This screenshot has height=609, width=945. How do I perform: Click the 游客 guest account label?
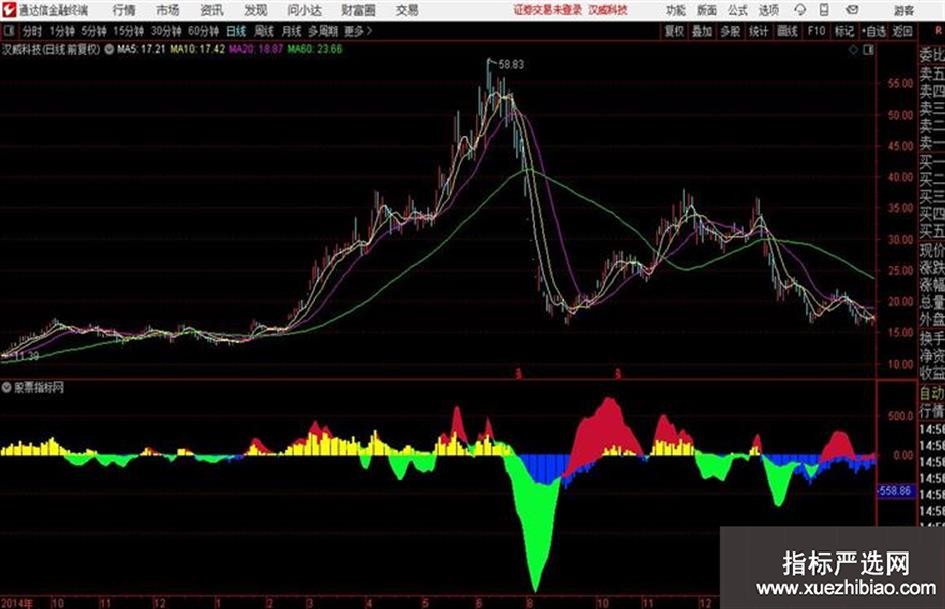pos(904,10)
